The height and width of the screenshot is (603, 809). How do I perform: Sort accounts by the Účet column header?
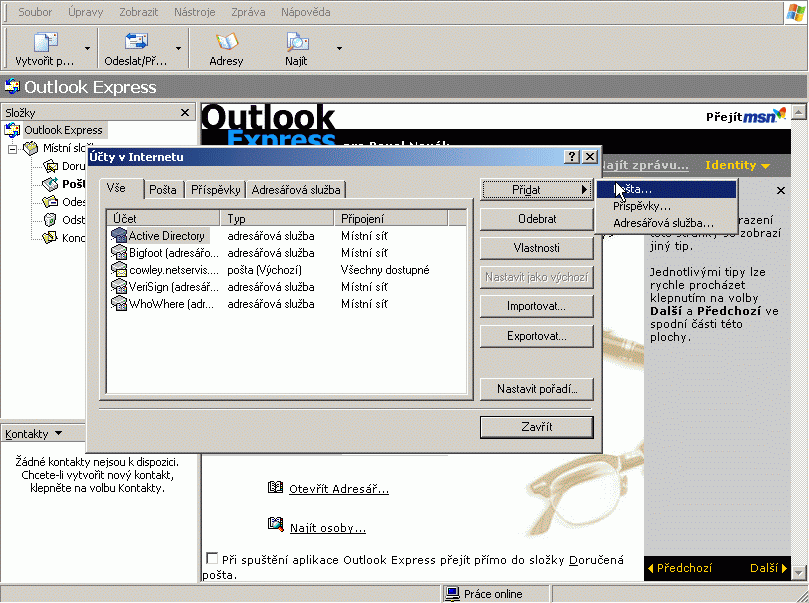pos(164,218)
